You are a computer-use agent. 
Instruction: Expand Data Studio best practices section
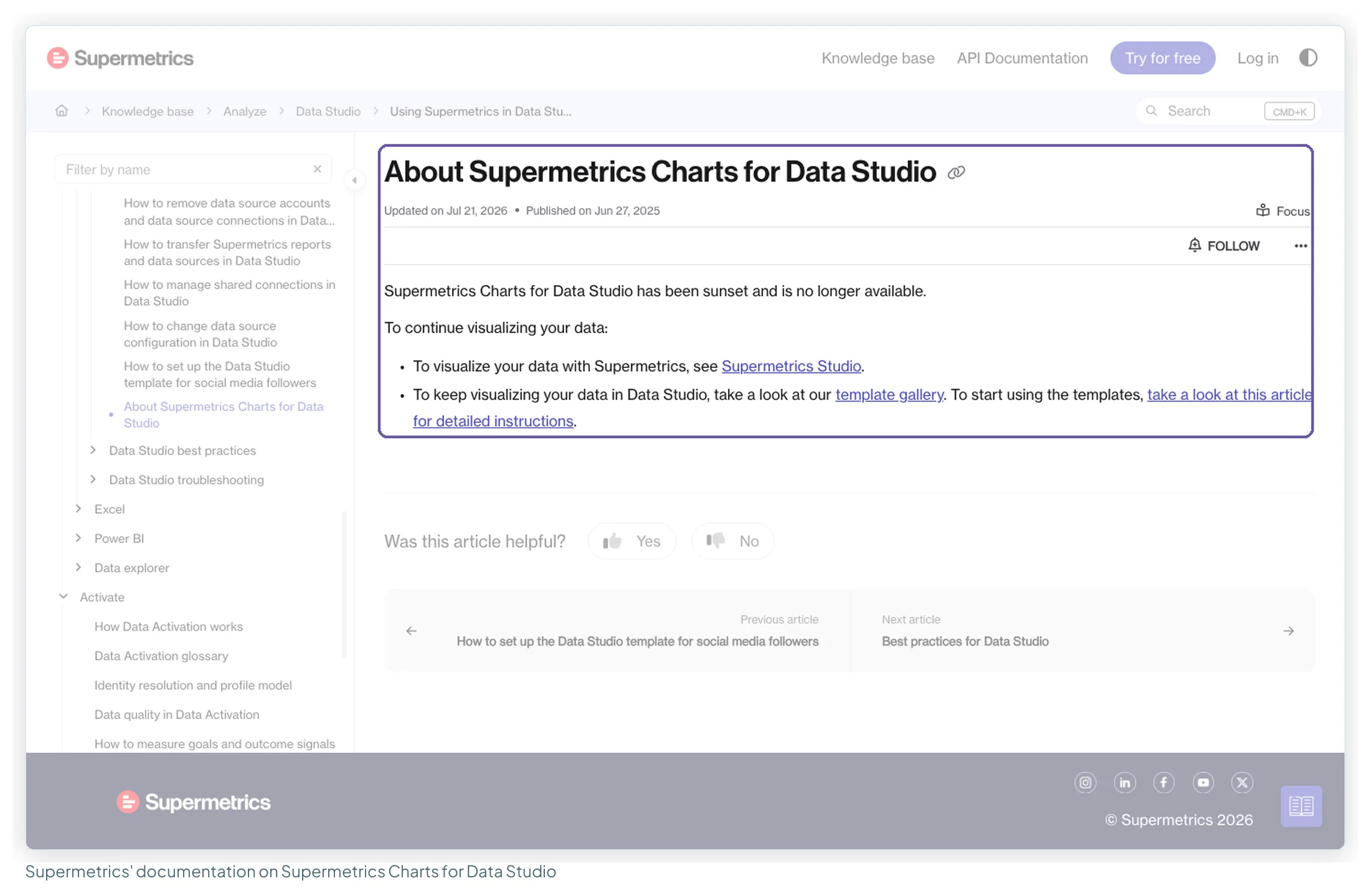(x=93, y=450)
